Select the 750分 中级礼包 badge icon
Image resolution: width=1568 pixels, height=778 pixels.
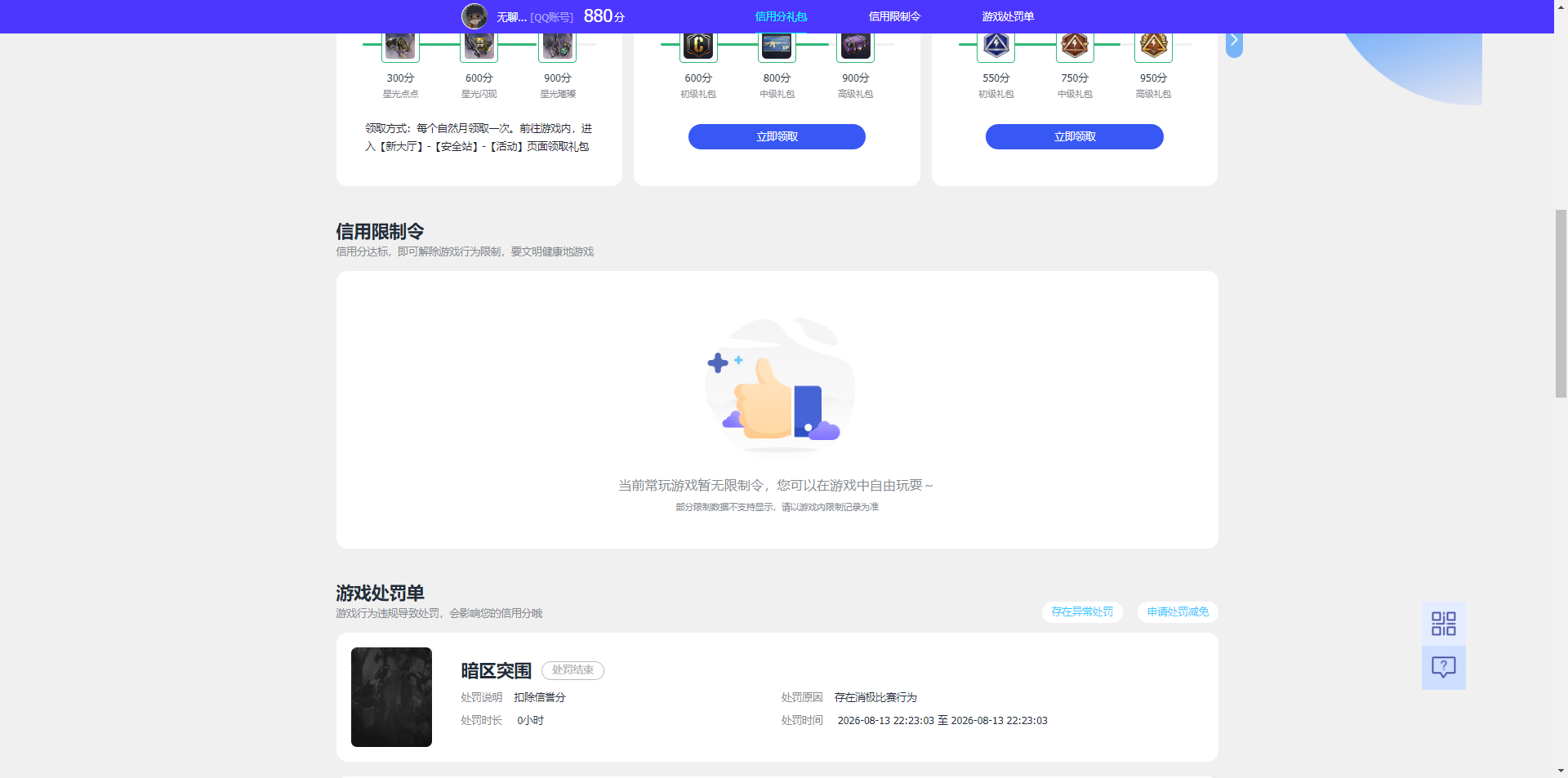click(x=1075, y=47)
